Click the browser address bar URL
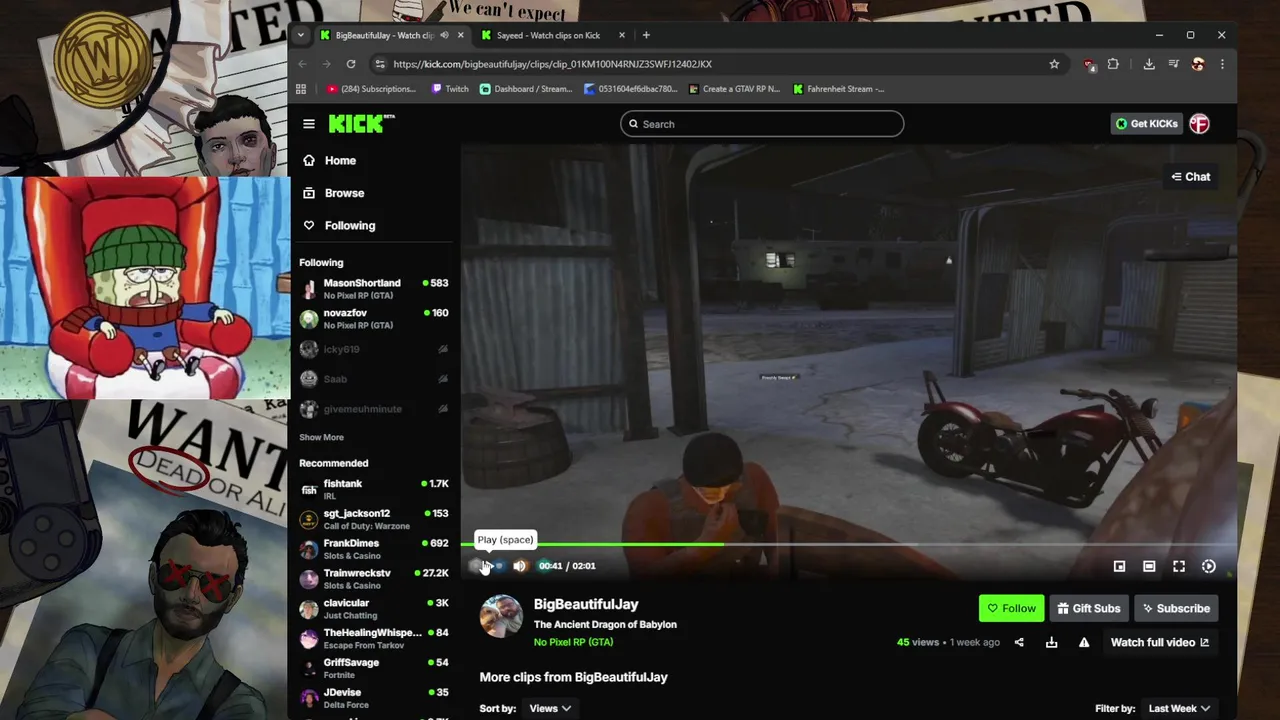Screen dimensions: 1280x720 552,64
